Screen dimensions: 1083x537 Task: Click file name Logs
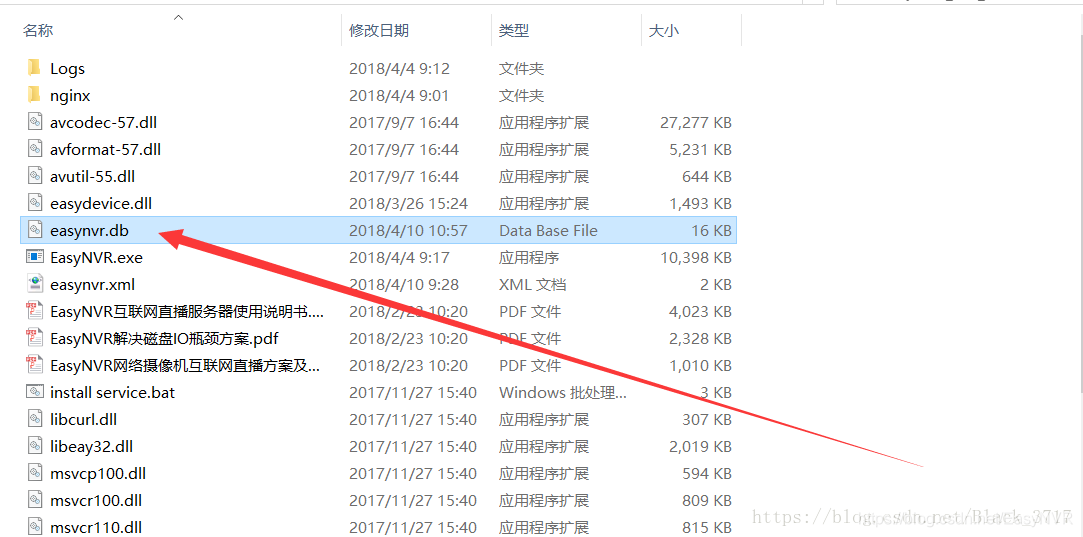[68, 68]
